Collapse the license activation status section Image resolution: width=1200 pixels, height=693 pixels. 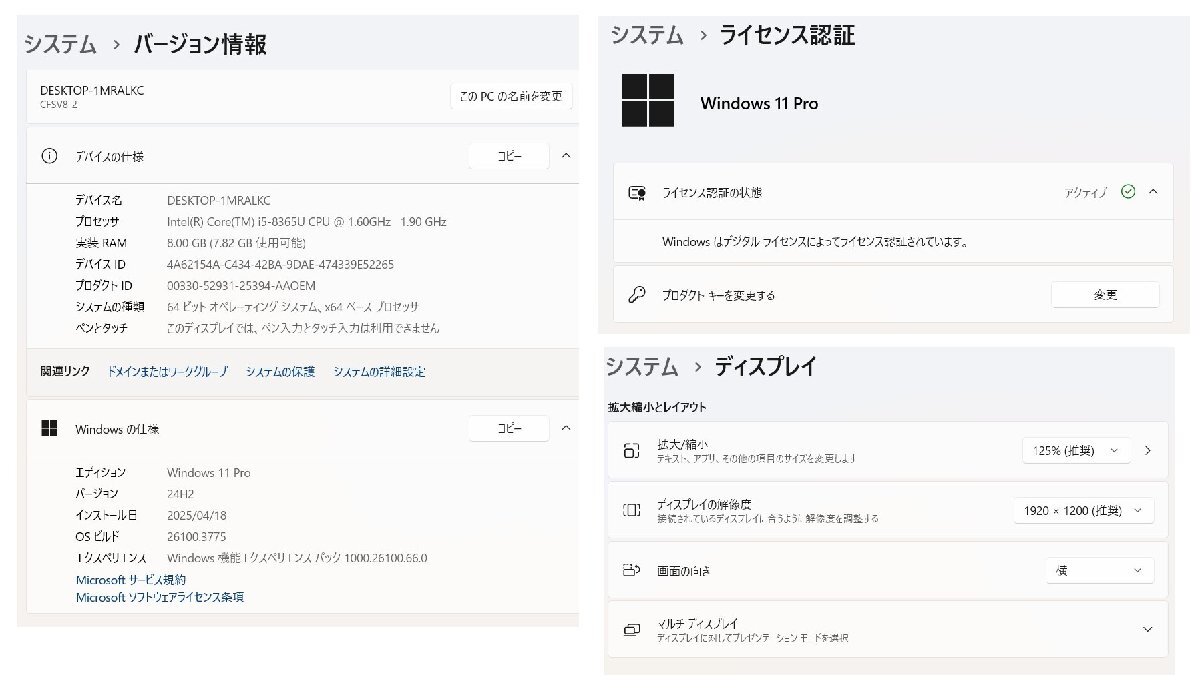(x=1153, y=192)
